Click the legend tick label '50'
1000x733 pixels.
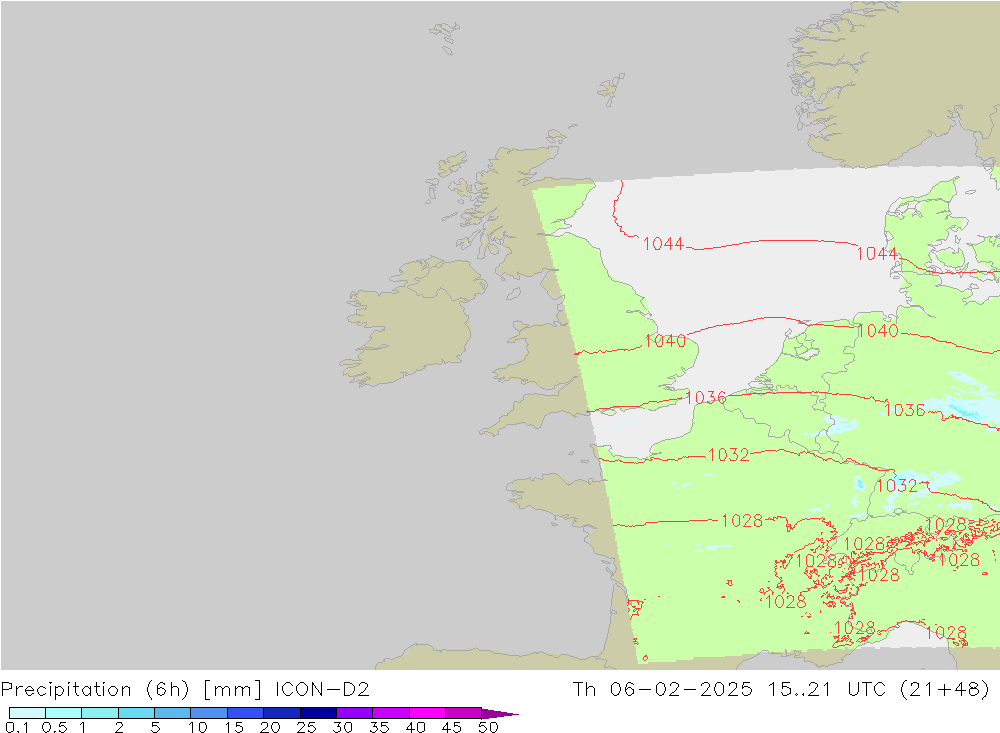pyautogui.click(x=489, y=727)
